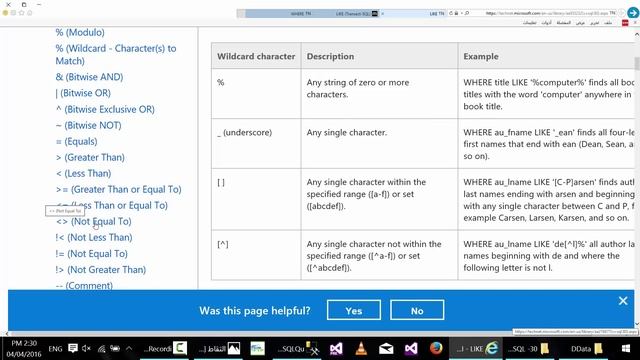This screenshot has width=640, height=360.
Task: Open the Action Center notifications icon
Action: (73, 348)
